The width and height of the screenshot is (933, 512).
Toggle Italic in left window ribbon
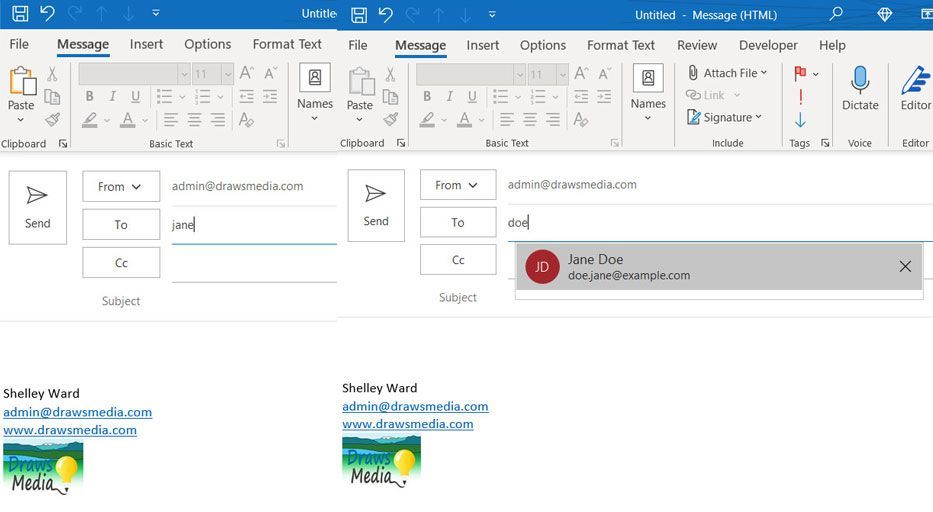click(112, 96)
